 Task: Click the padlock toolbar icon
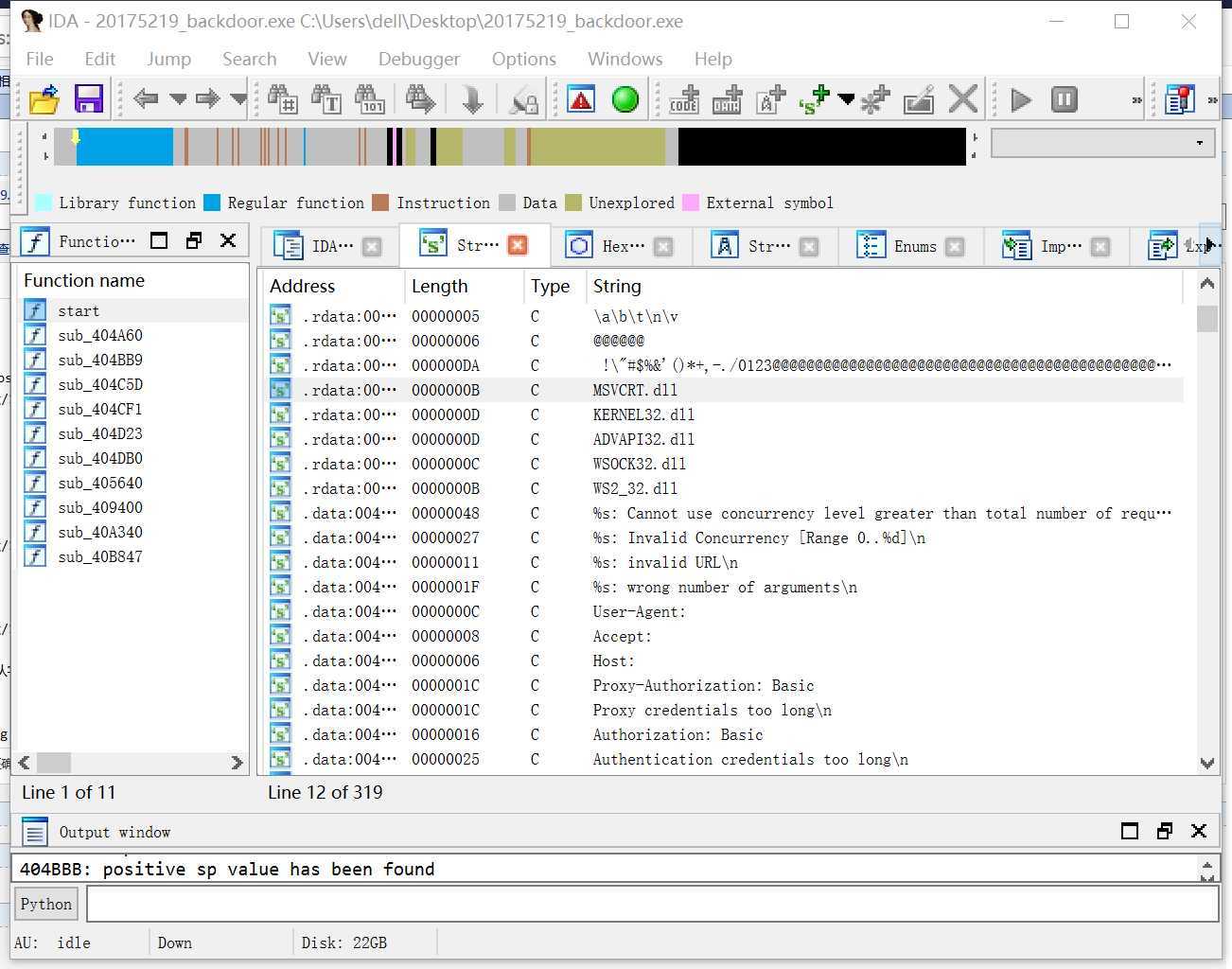click(x=523, y=98)
